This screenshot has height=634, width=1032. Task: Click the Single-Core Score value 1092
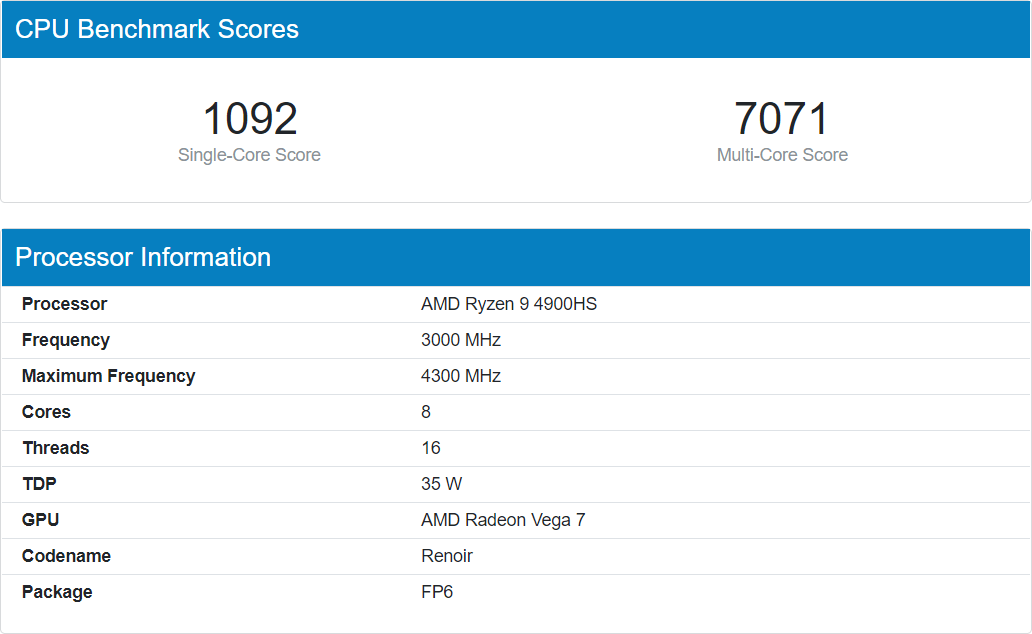(249, 119)
